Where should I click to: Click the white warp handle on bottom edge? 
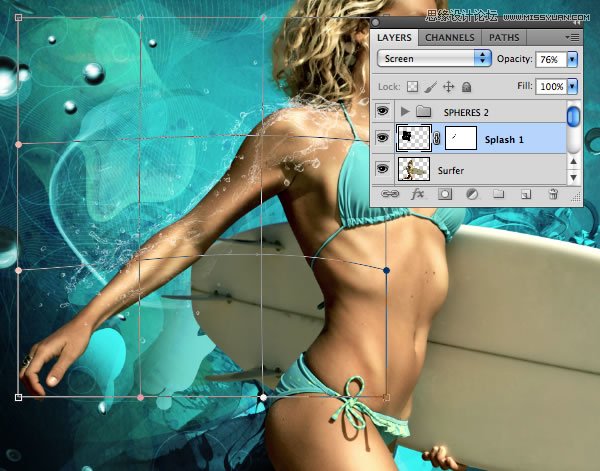point(263,398)
